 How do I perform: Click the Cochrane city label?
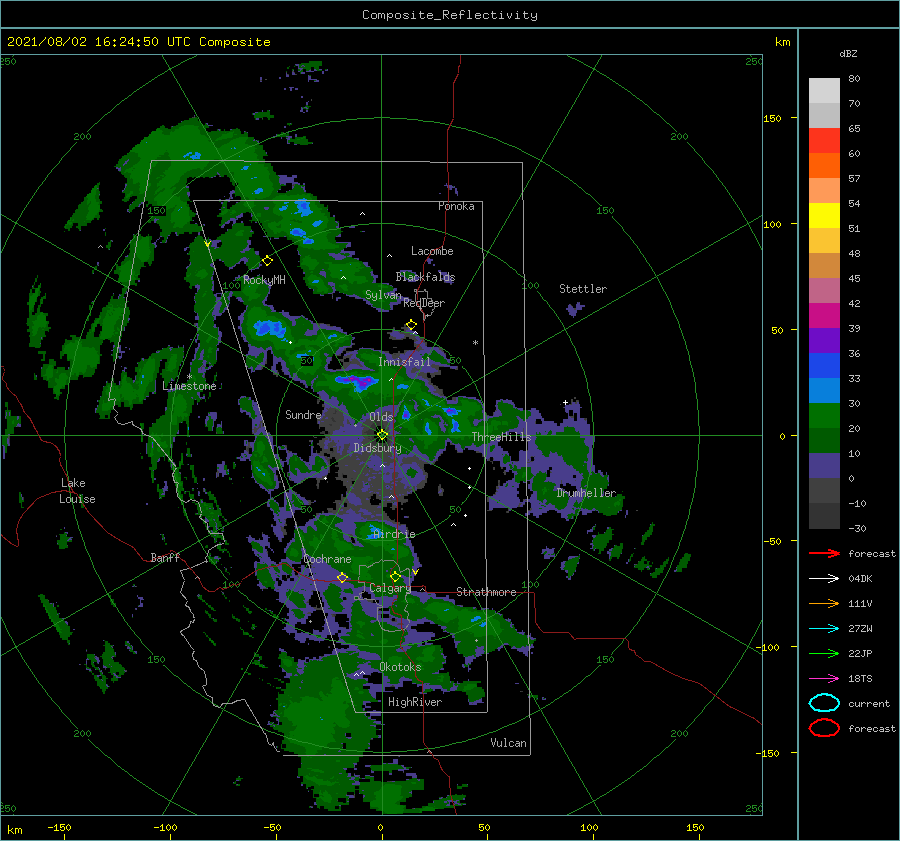point(327,559)
